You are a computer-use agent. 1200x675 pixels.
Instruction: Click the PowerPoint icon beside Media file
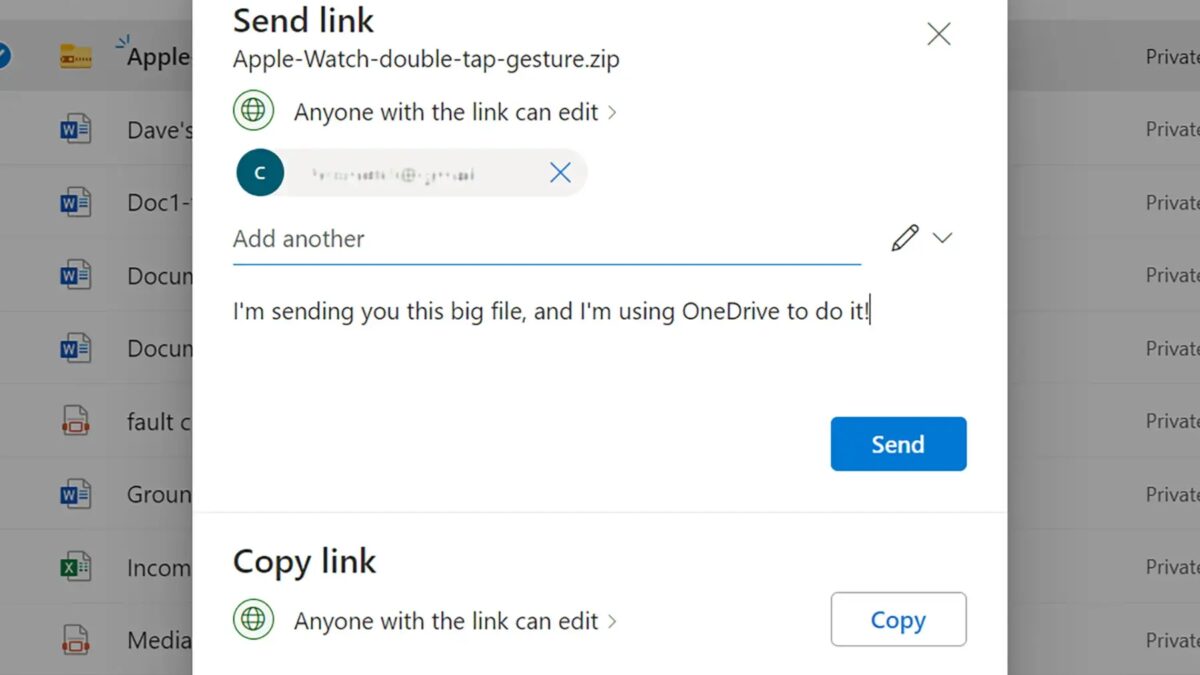tap(76, 640)
